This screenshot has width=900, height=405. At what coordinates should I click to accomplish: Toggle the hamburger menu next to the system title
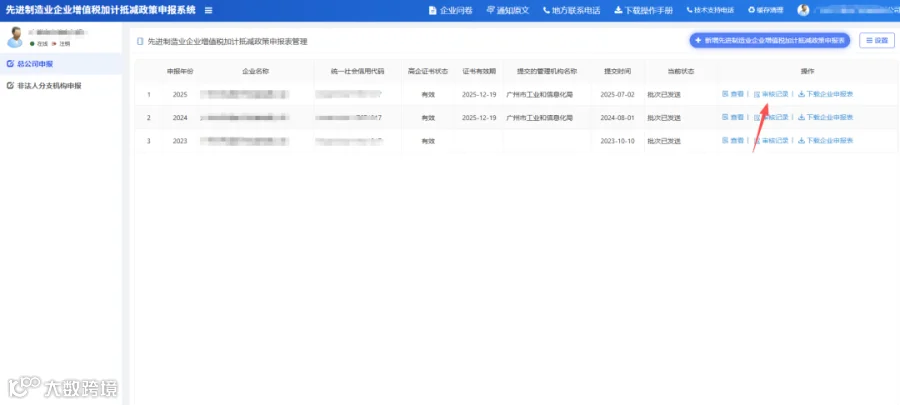(x=208, y=10)
